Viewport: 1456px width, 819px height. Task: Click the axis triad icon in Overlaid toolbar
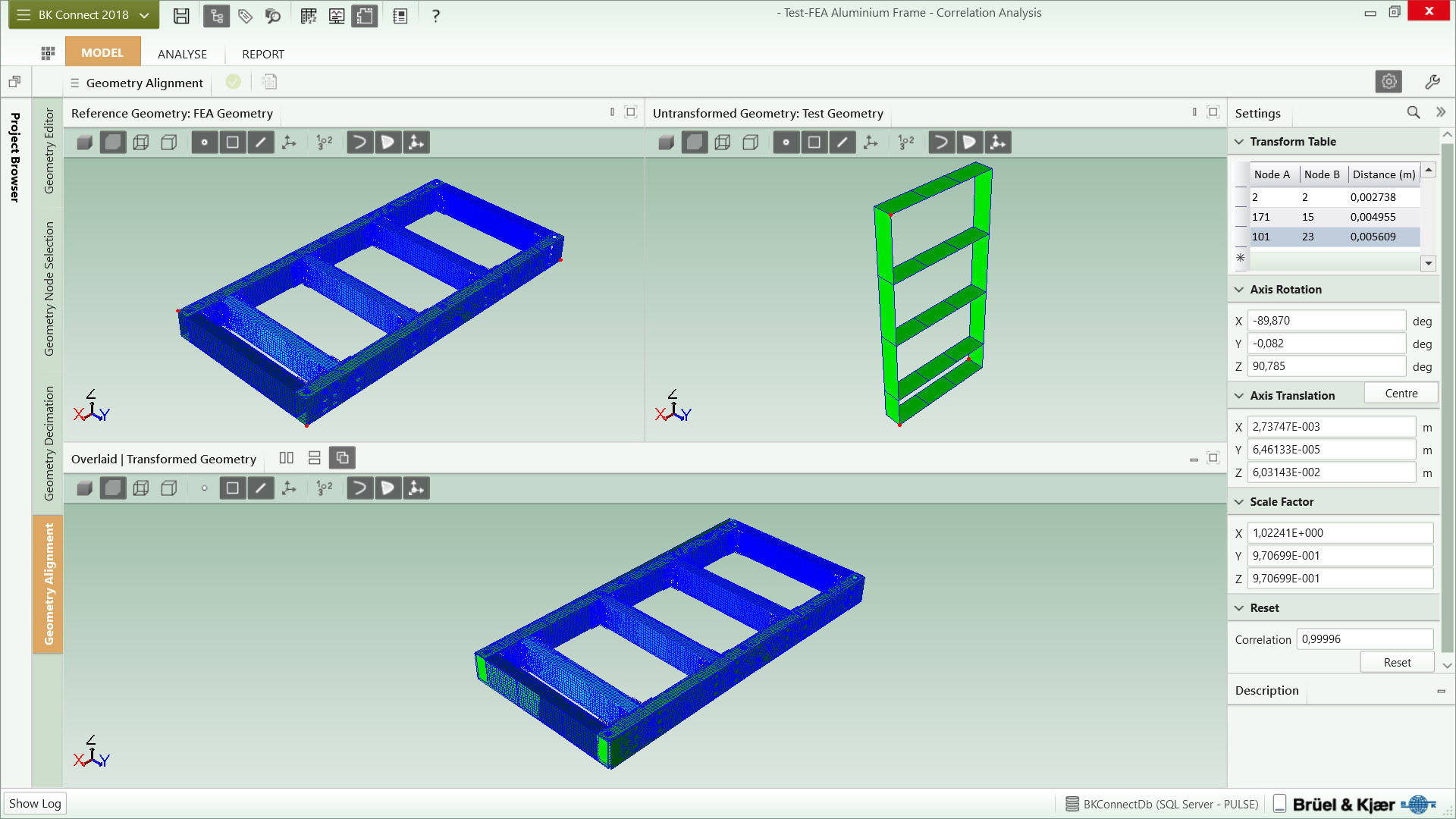[289, 488]
